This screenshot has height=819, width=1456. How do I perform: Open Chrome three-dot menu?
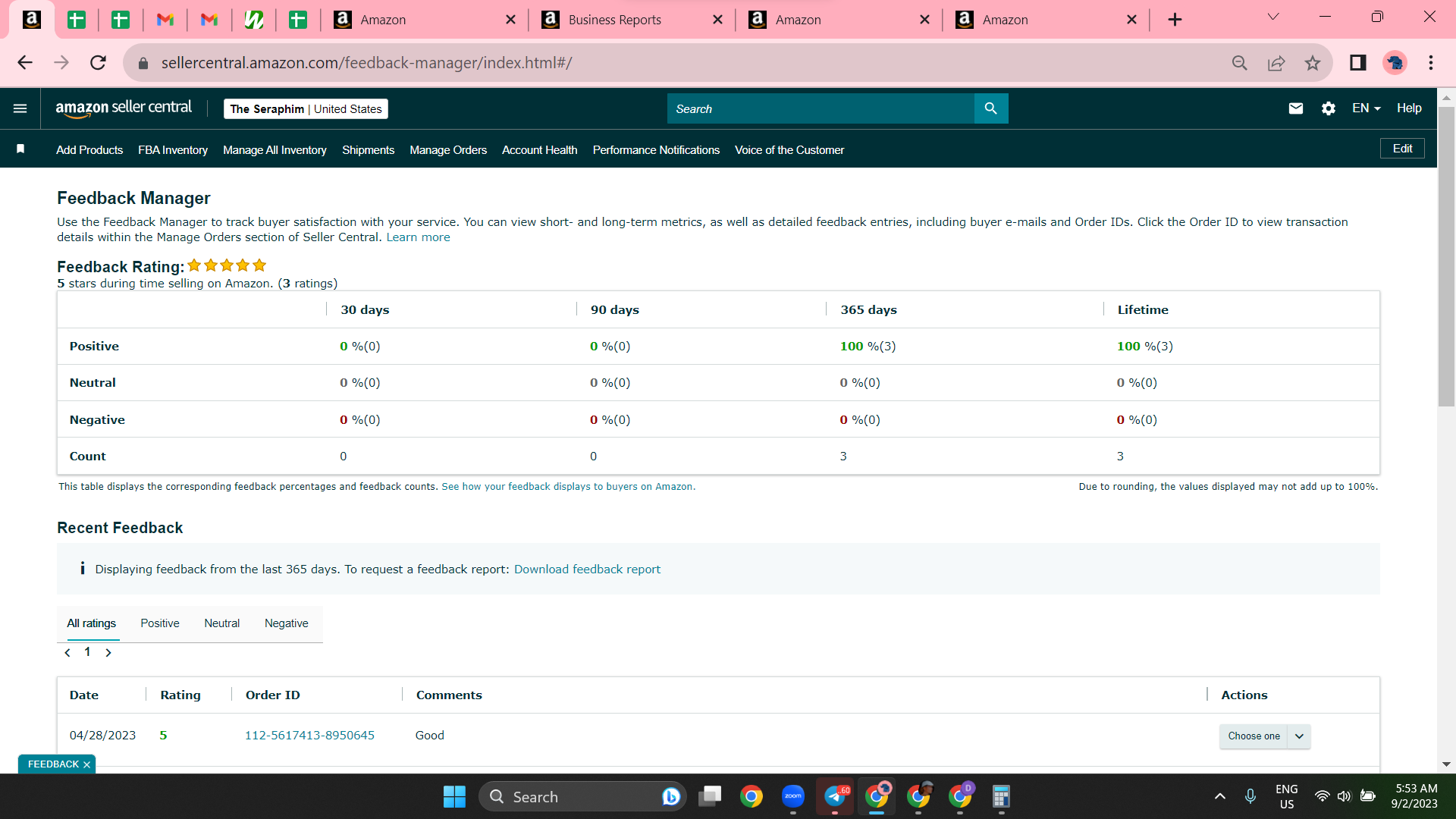(1431, 63)
